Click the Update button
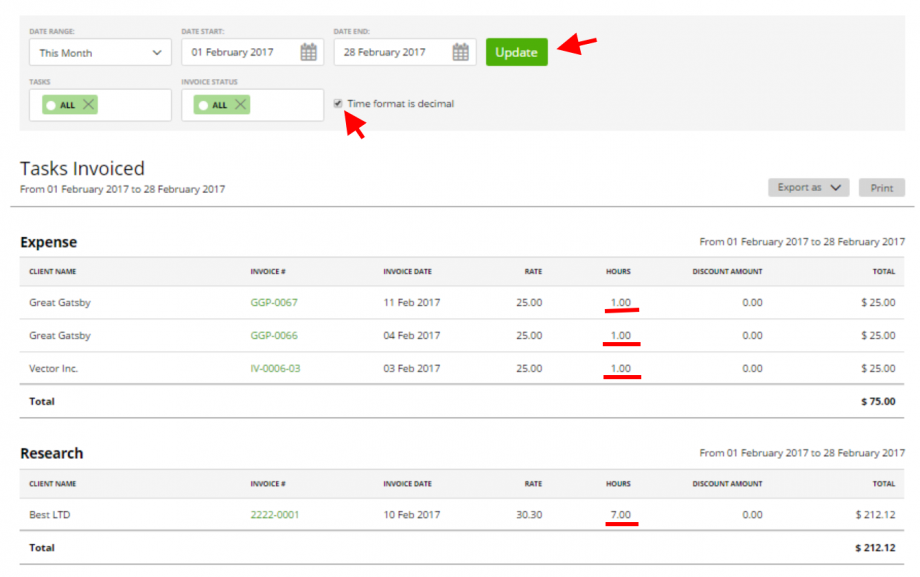Image resolution: width=920 pixels, height=577 pixels. click(x=516, y=52)
